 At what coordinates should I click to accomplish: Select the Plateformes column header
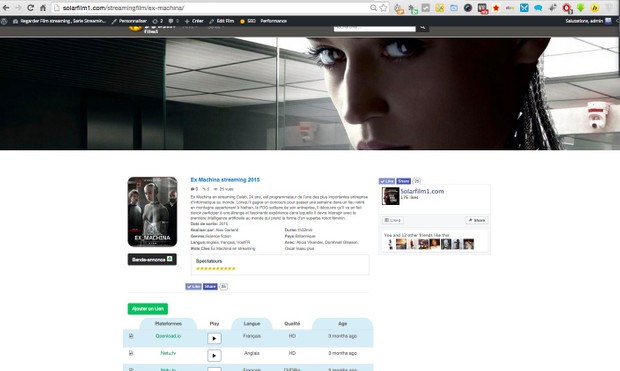[168, 324]
